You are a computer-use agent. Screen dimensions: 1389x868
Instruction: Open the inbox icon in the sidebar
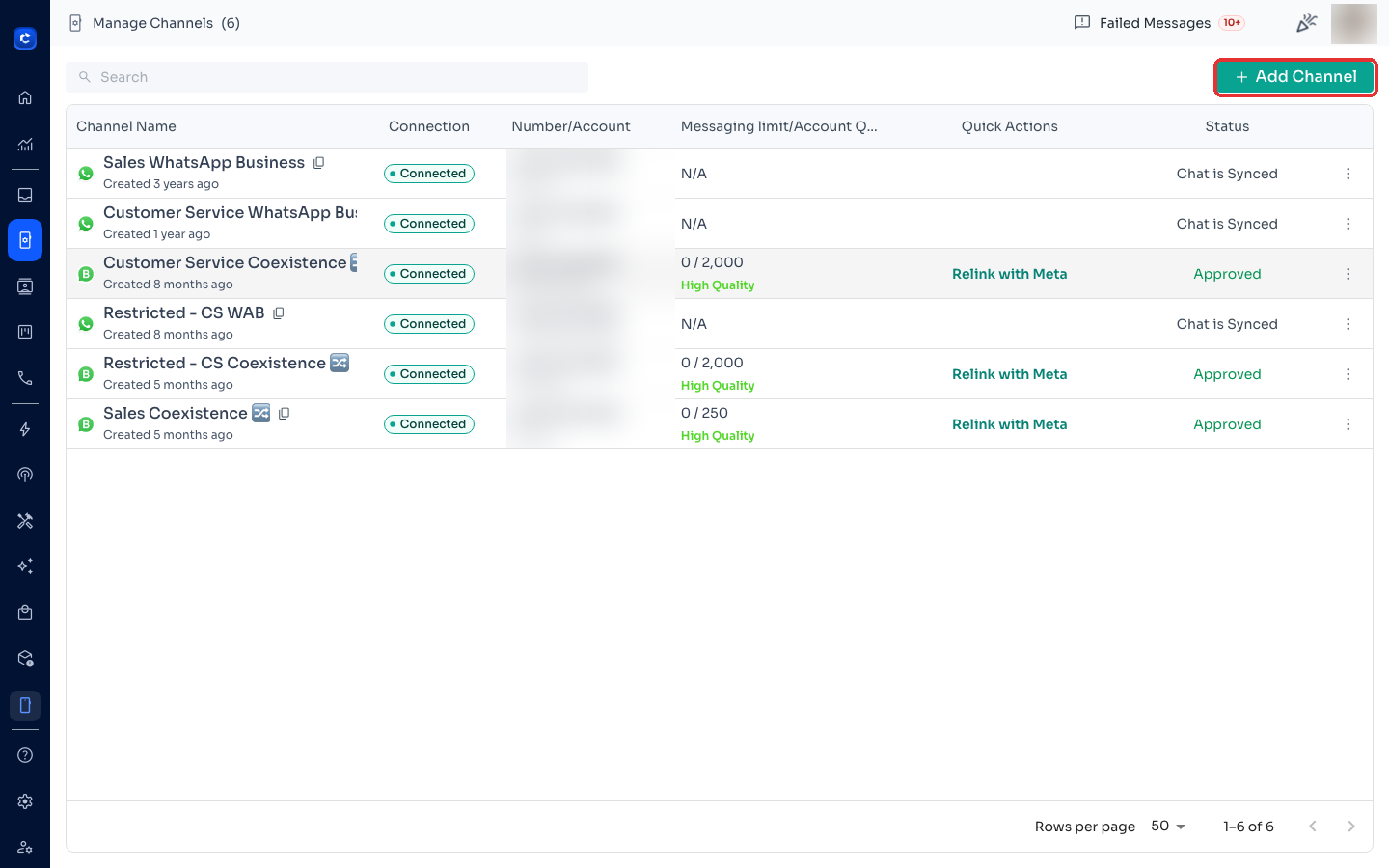(x=25, y=195)
